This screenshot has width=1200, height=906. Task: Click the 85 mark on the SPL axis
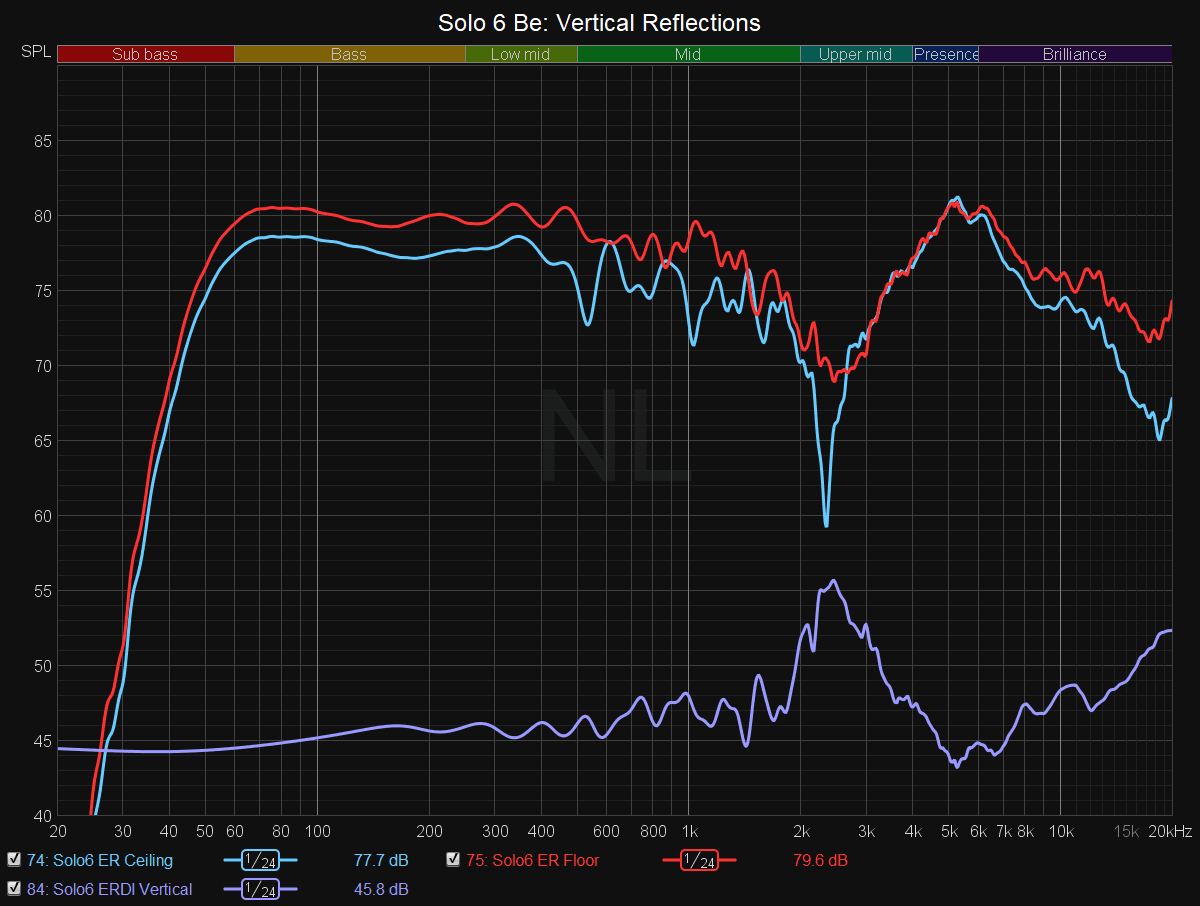click(x=42, y=141)
